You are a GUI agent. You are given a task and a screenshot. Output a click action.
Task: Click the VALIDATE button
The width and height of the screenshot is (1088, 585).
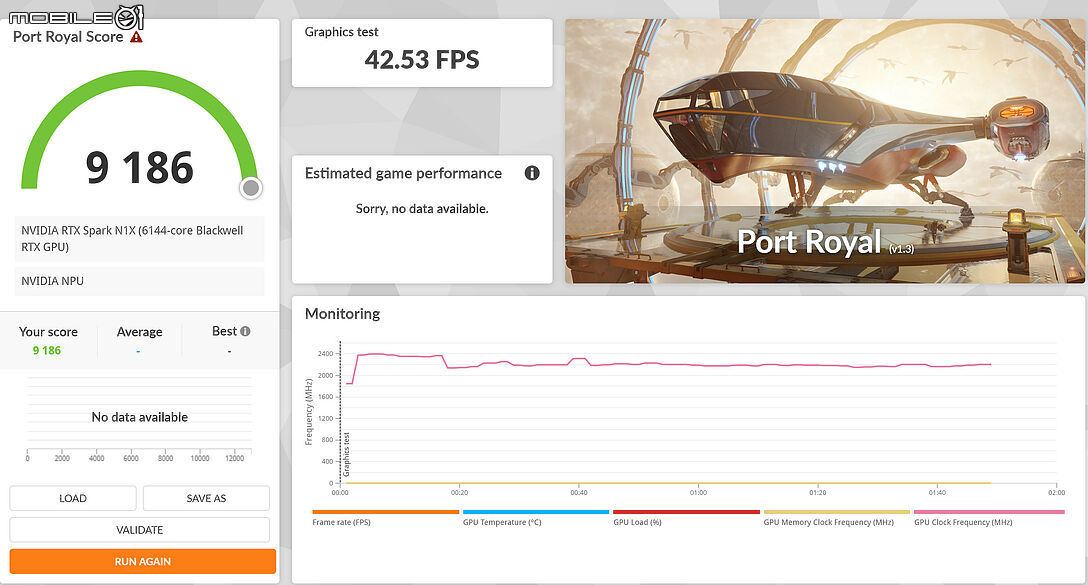[139, 529]
